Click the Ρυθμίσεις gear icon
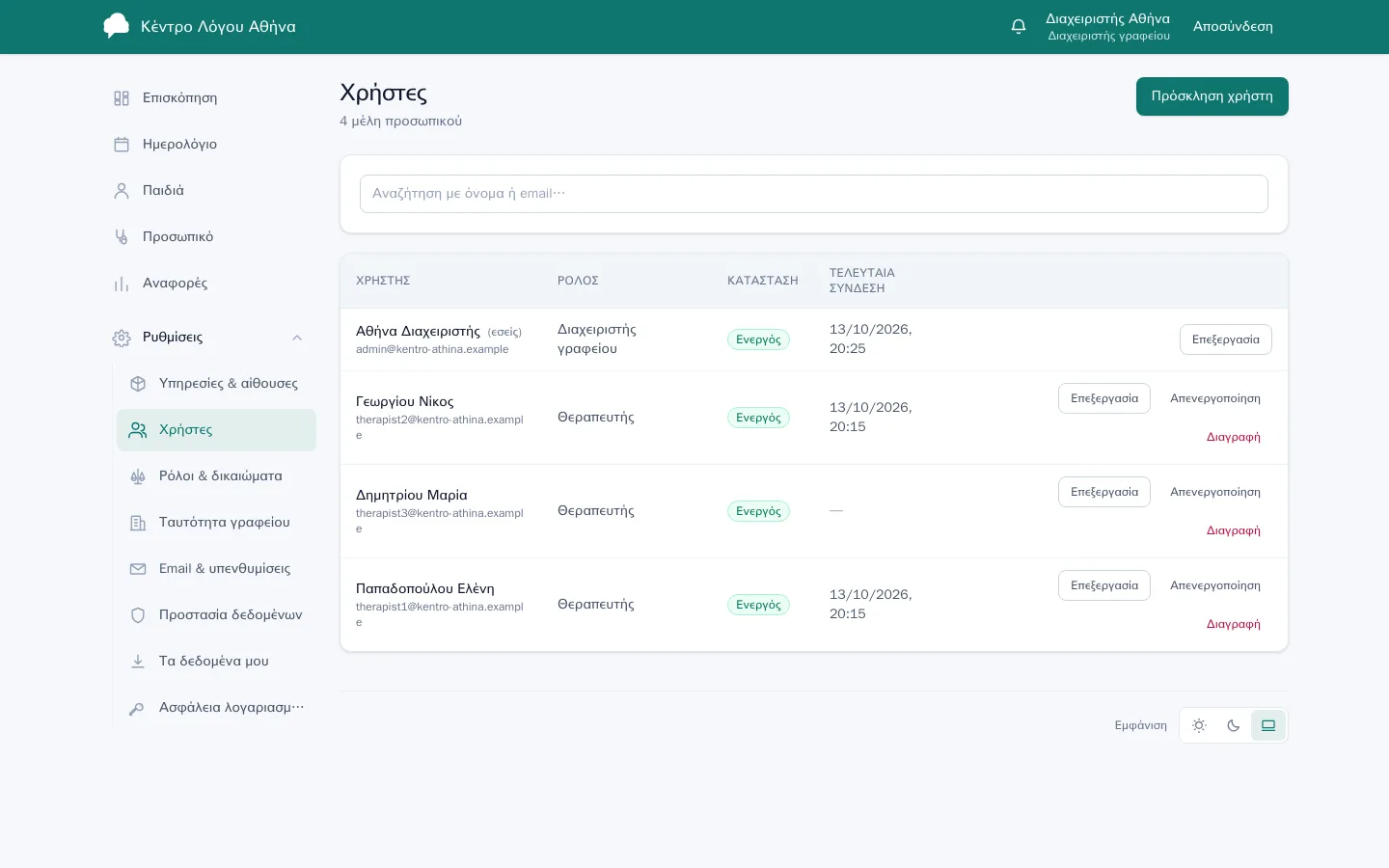This screenshot has height=868, width=1389. click(122, 338)
